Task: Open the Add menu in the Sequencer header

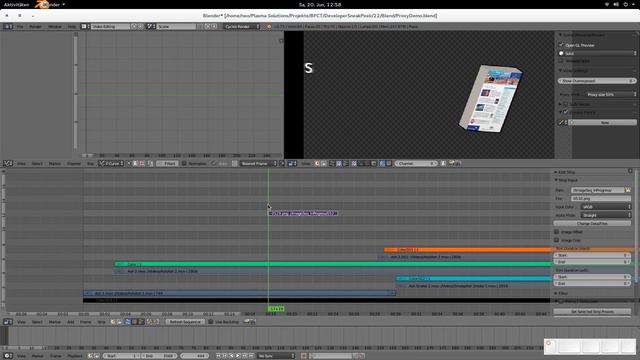Action: click(x=71, y=322)
